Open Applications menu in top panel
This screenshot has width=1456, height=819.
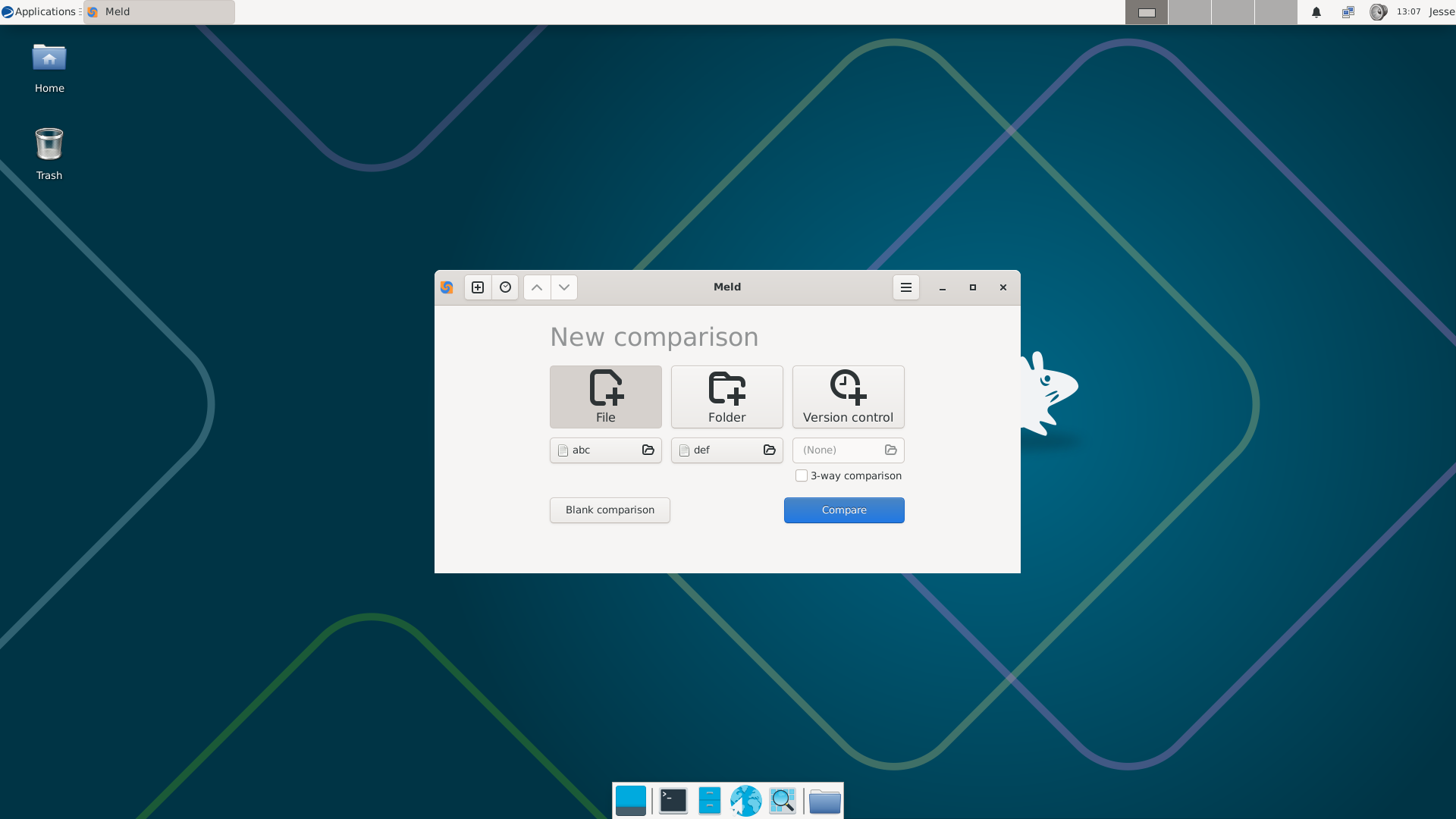[x=41, y=12]
